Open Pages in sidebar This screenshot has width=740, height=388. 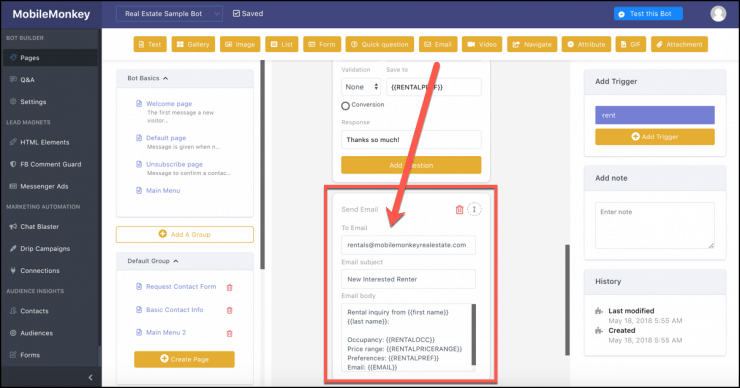pyautogui.click(x=50, y=58)
